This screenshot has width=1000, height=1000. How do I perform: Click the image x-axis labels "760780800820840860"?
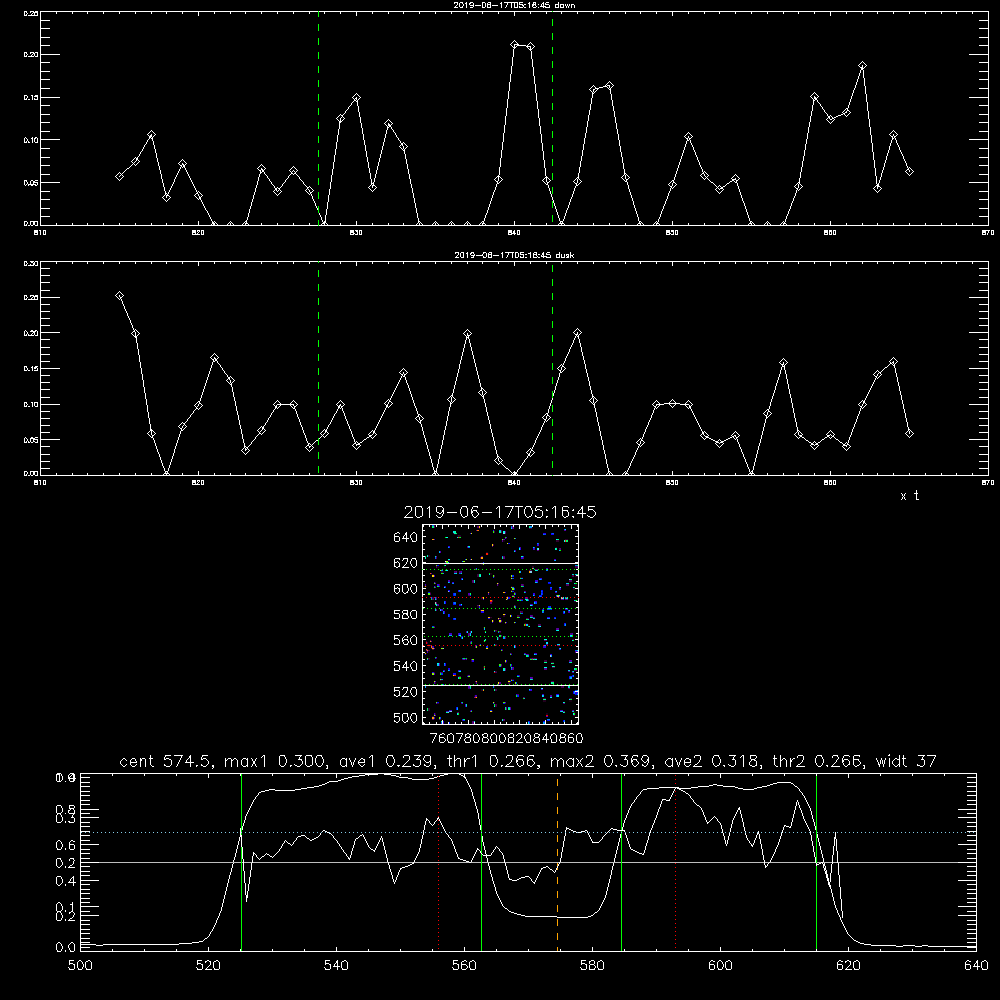(506, 739)
